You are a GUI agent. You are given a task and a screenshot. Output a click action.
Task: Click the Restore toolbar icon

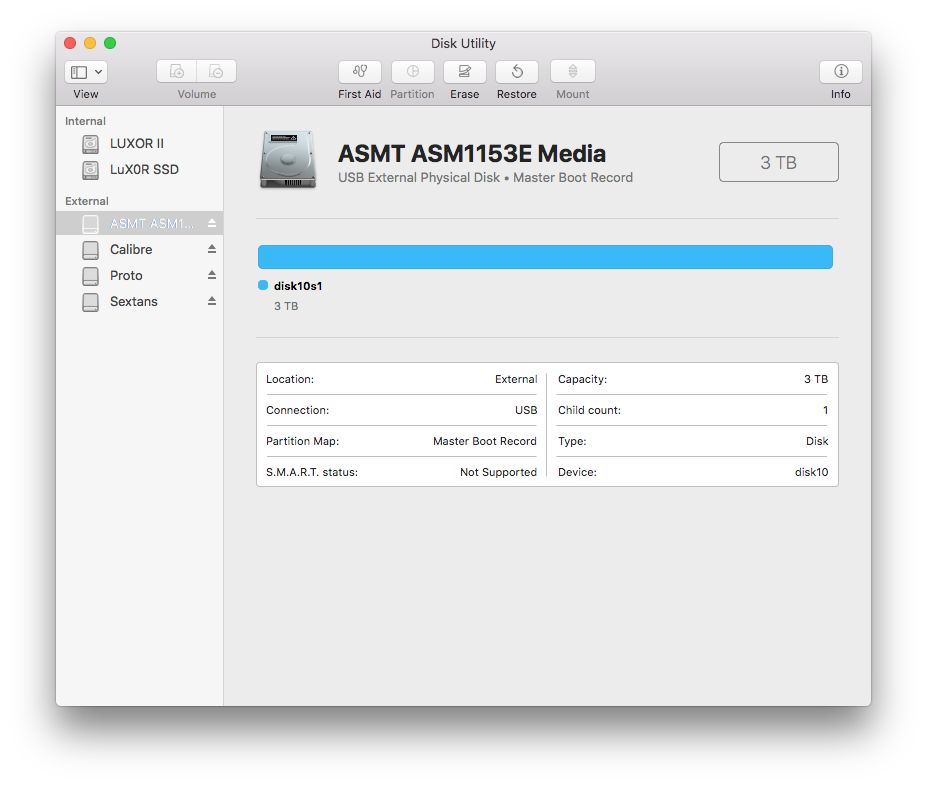[x=517, y=72]
